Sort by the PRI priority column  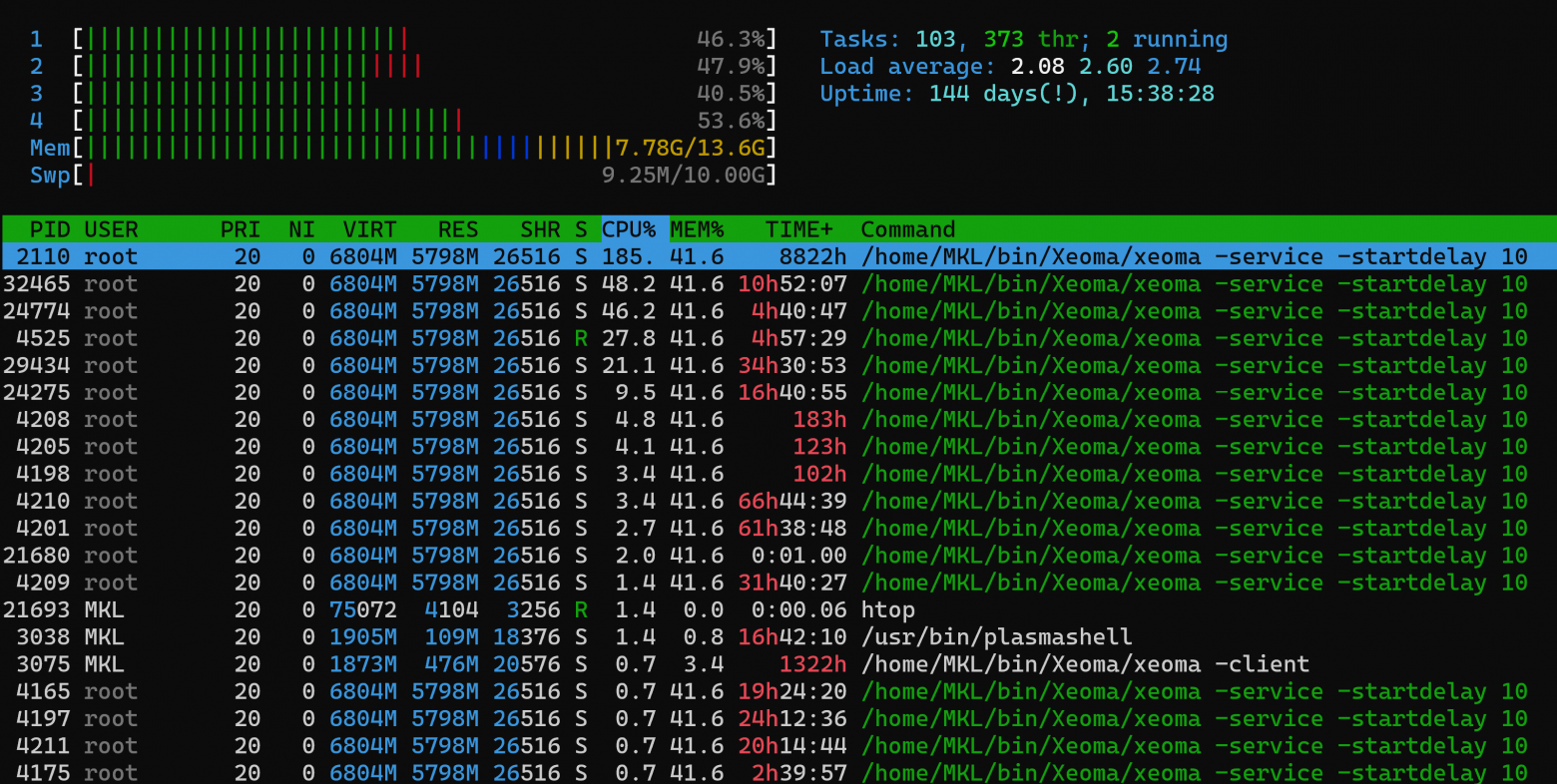[x=240, y=229]
